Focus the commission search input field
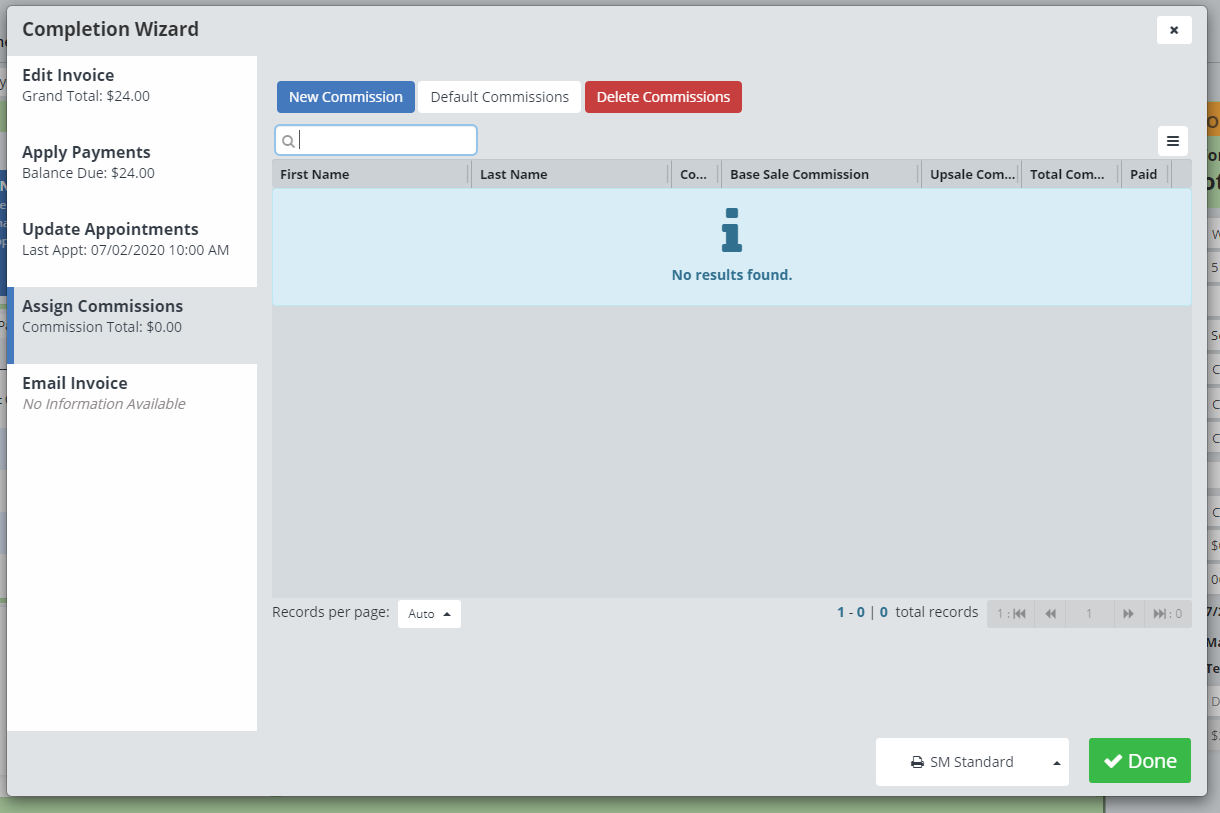The image size is (1220, 813). 385,141
